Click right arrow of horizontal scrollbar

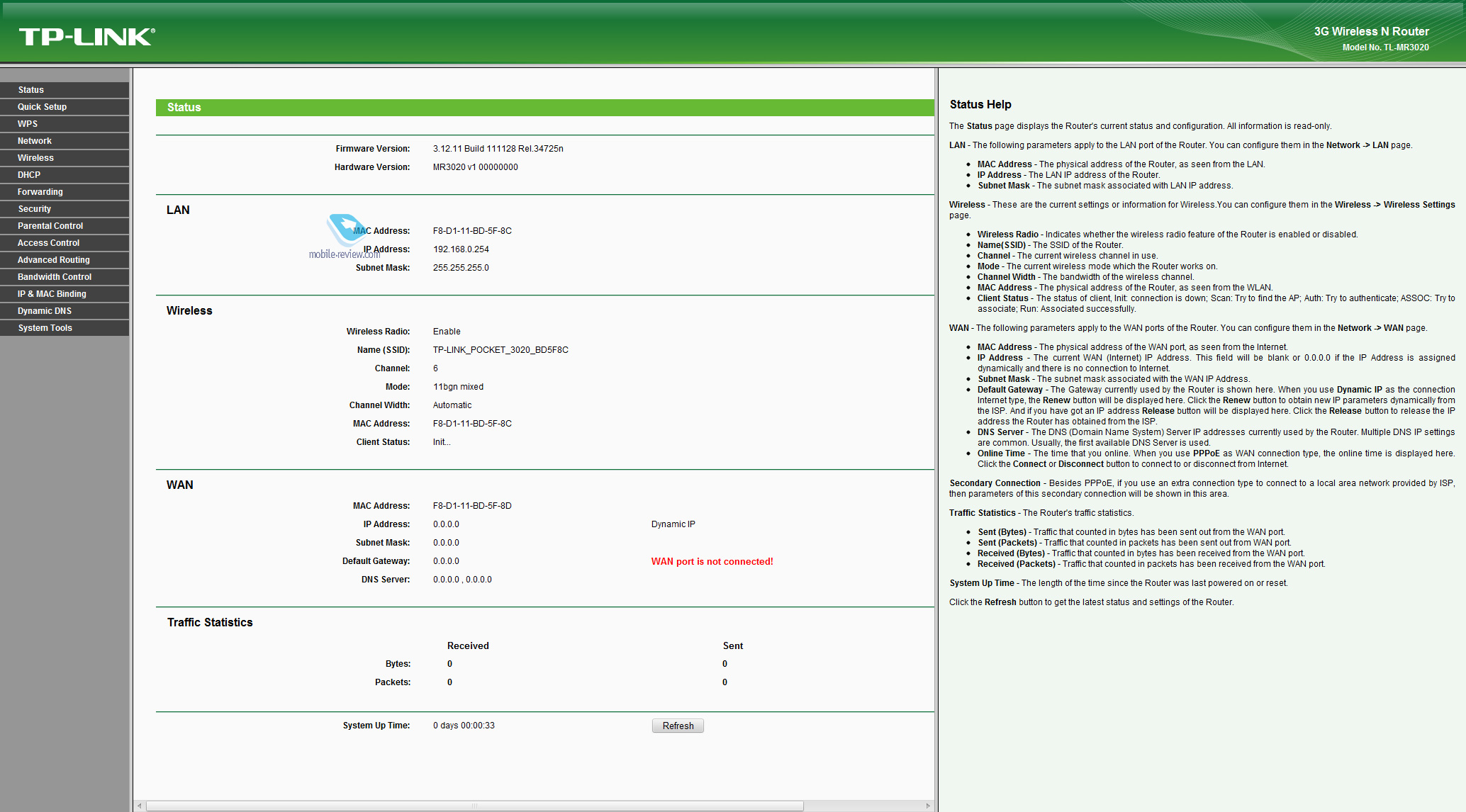point(928,806)
